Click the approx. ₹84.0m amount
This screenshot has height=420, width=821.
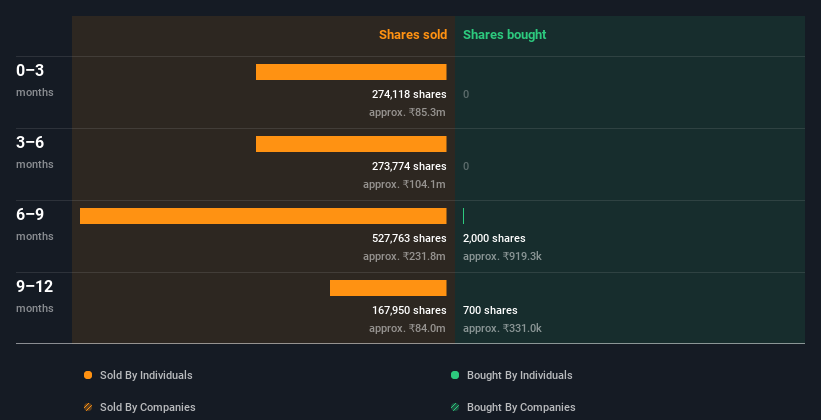(407, 328)
